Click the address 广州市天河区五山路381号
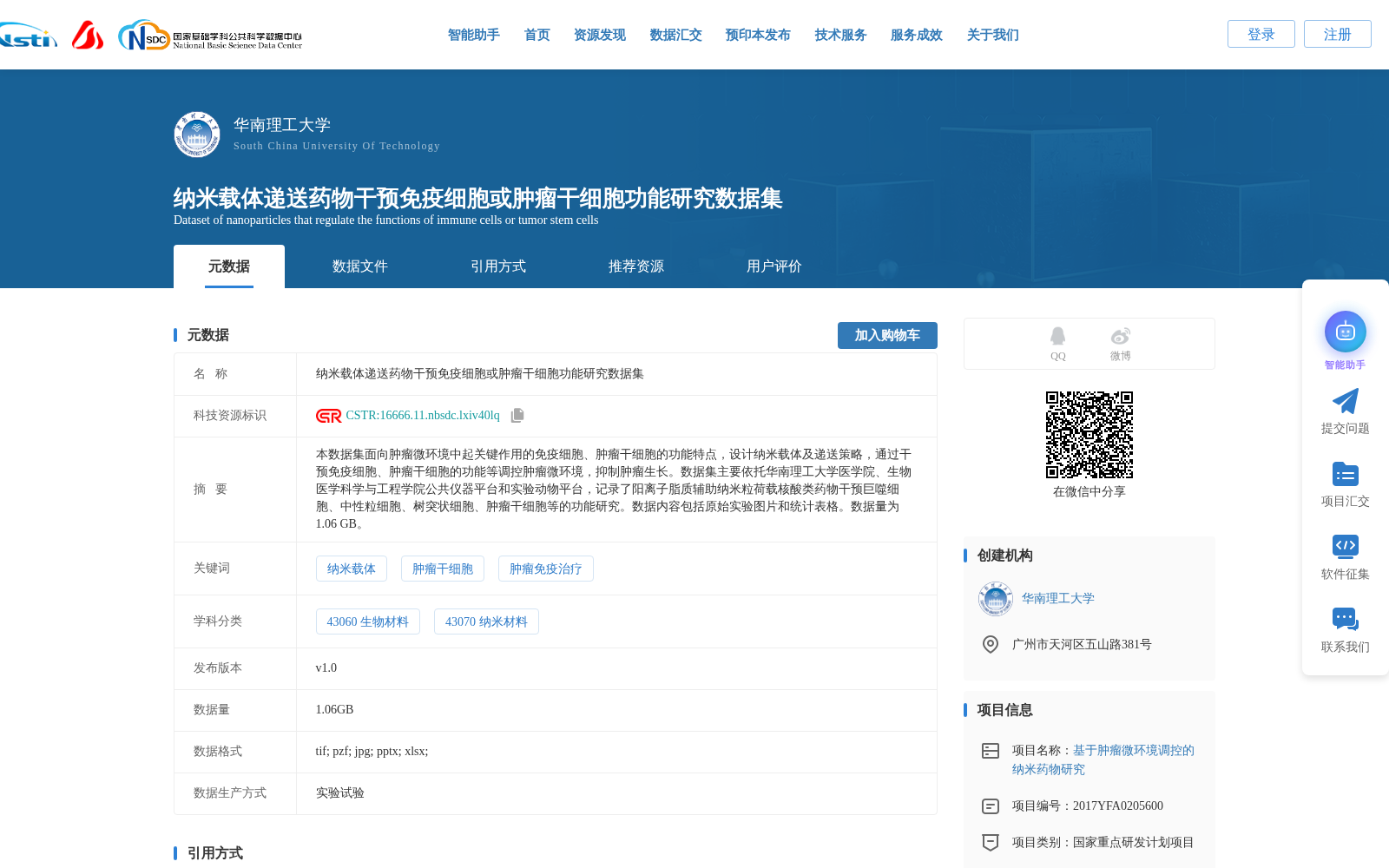Image resolution: width=1389 pixels, height=868 pixels. coord(1082,645)
